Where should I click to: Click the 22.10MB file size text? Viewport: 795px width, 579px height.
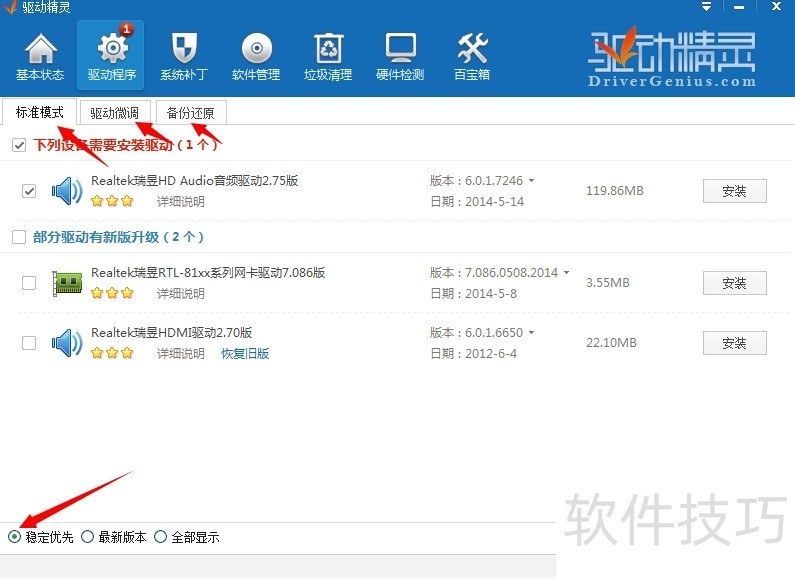click(611, 343)
